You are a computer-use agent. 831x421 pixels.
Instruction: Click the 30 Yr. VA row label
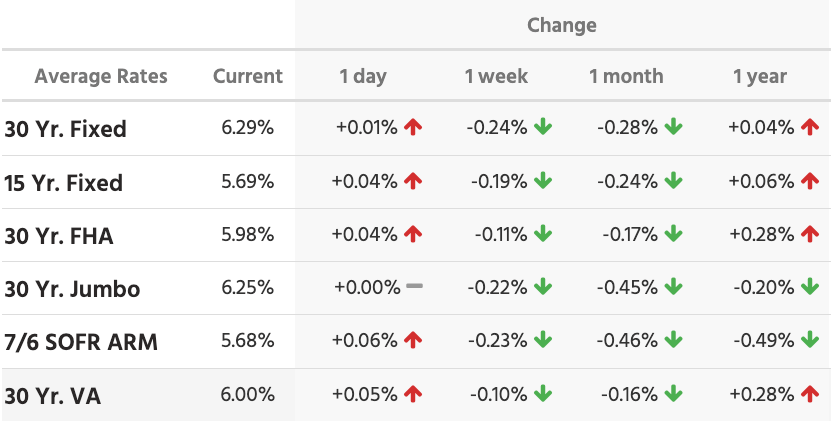[53, 396]
